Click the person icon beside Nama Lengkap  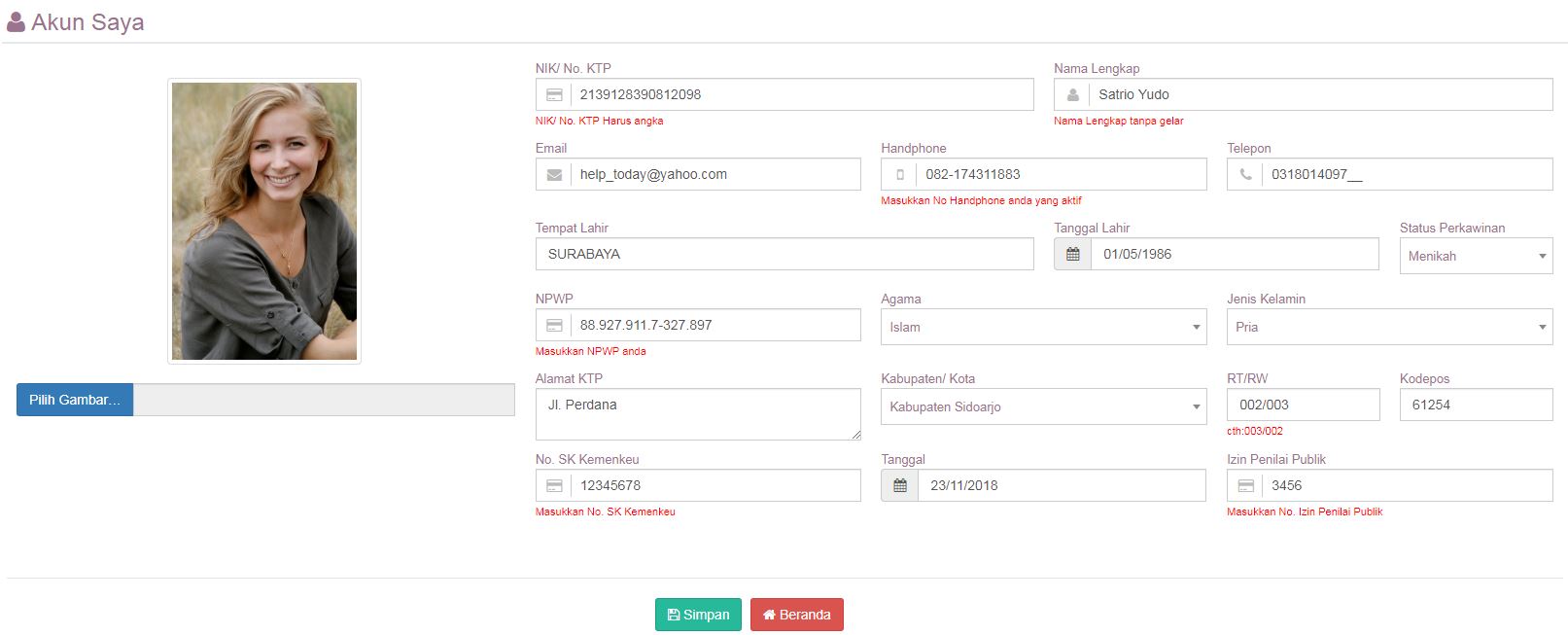click(1072, 95)
